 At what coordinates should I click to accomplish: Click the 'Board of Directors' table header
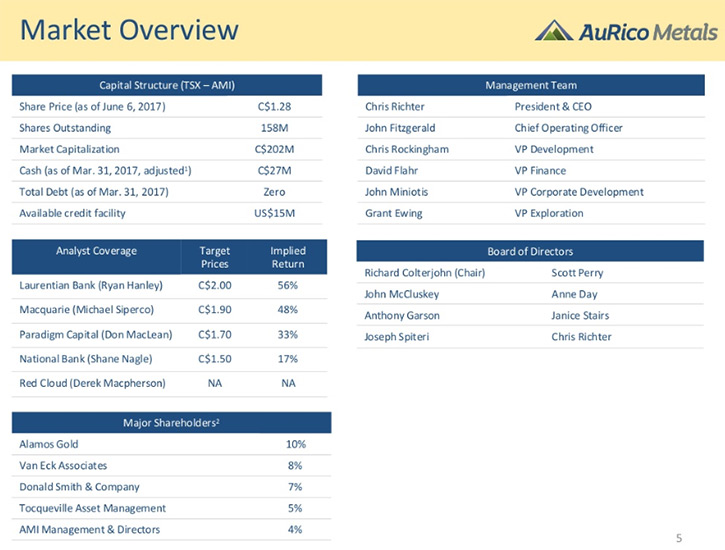click(x=530, y=251)
